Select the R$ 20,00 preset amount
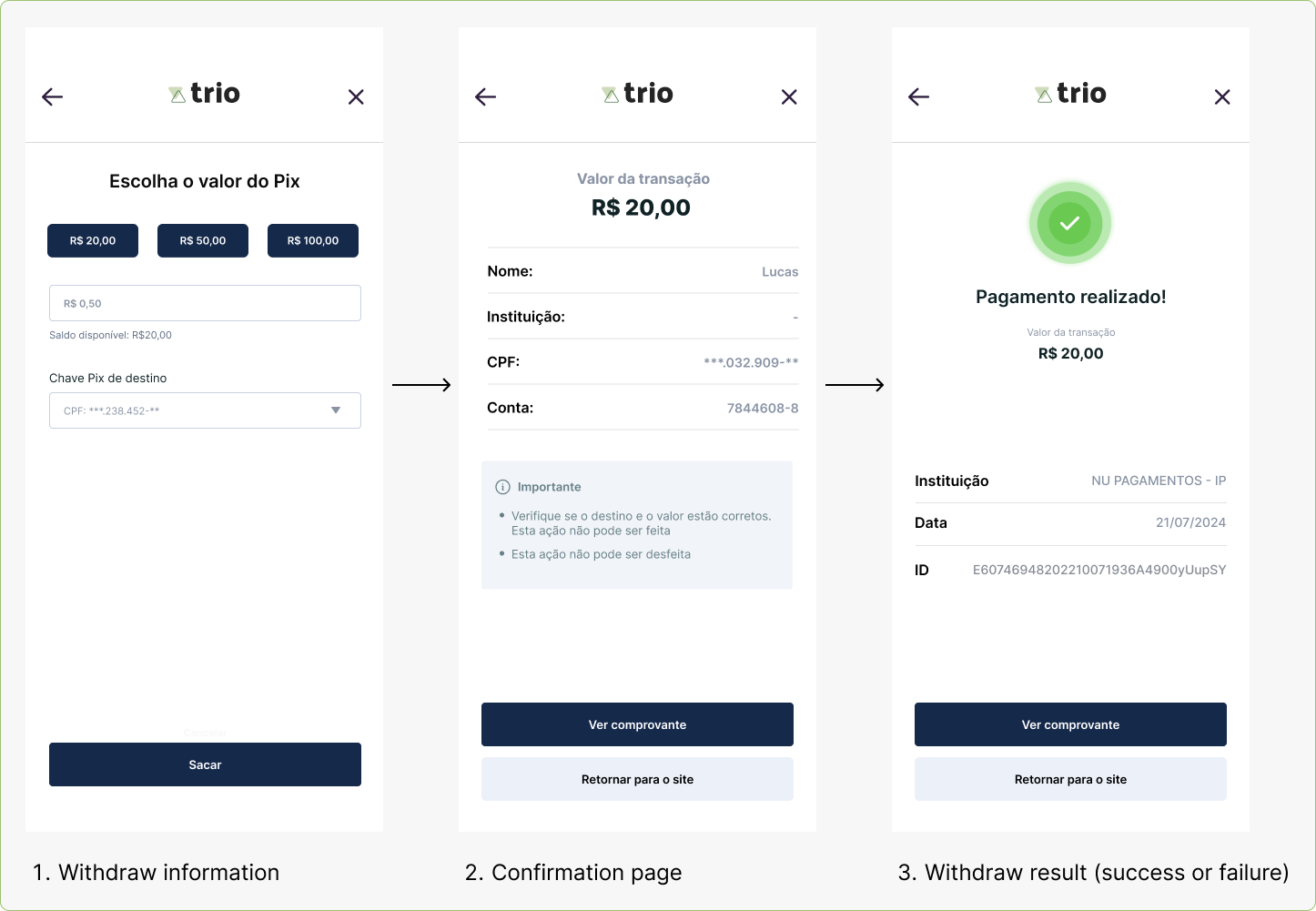1316x911 pixels. [93, 241]
